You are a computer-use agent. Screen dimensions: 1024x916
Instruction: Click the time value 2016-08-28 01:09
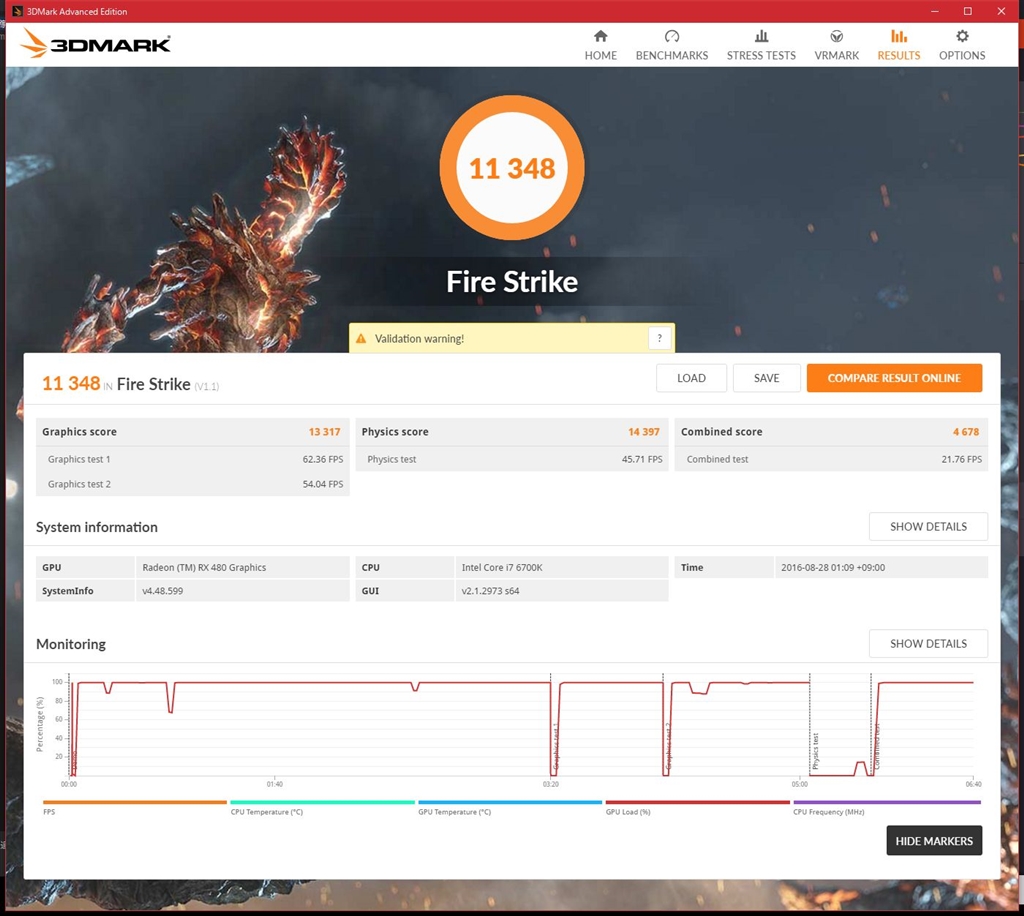[x=833, y=567]
